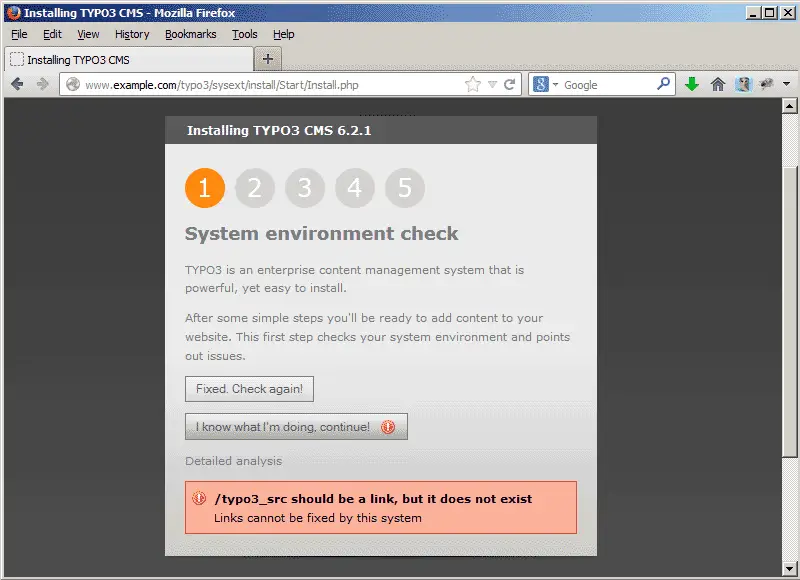The image size is (800, 580).
Task: Reload the current page
Action: [509, 84]
